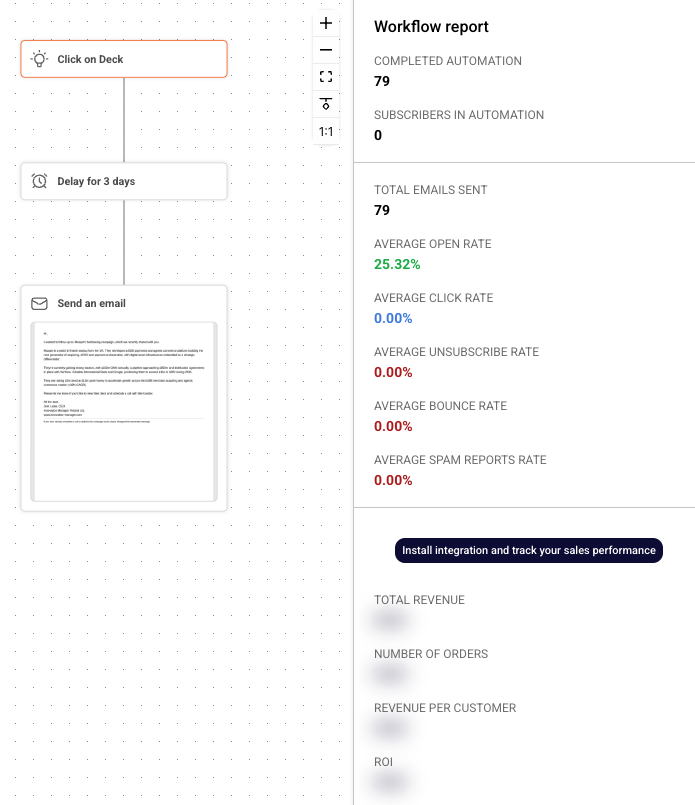Click the 0.00% average unsubscribe rate
The width and height of the screenshot is (695, 805).
pos(393,372)
